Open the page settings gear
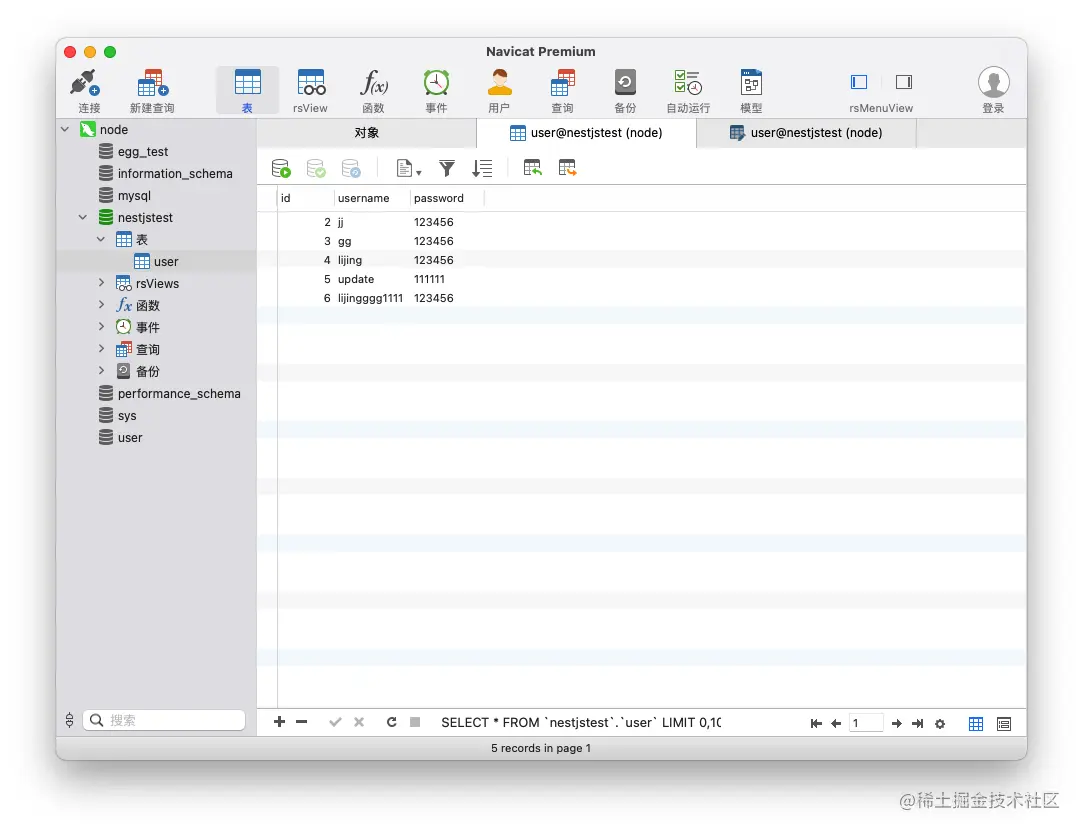This screenshot has width=1083, height=834. click(940, 723)
